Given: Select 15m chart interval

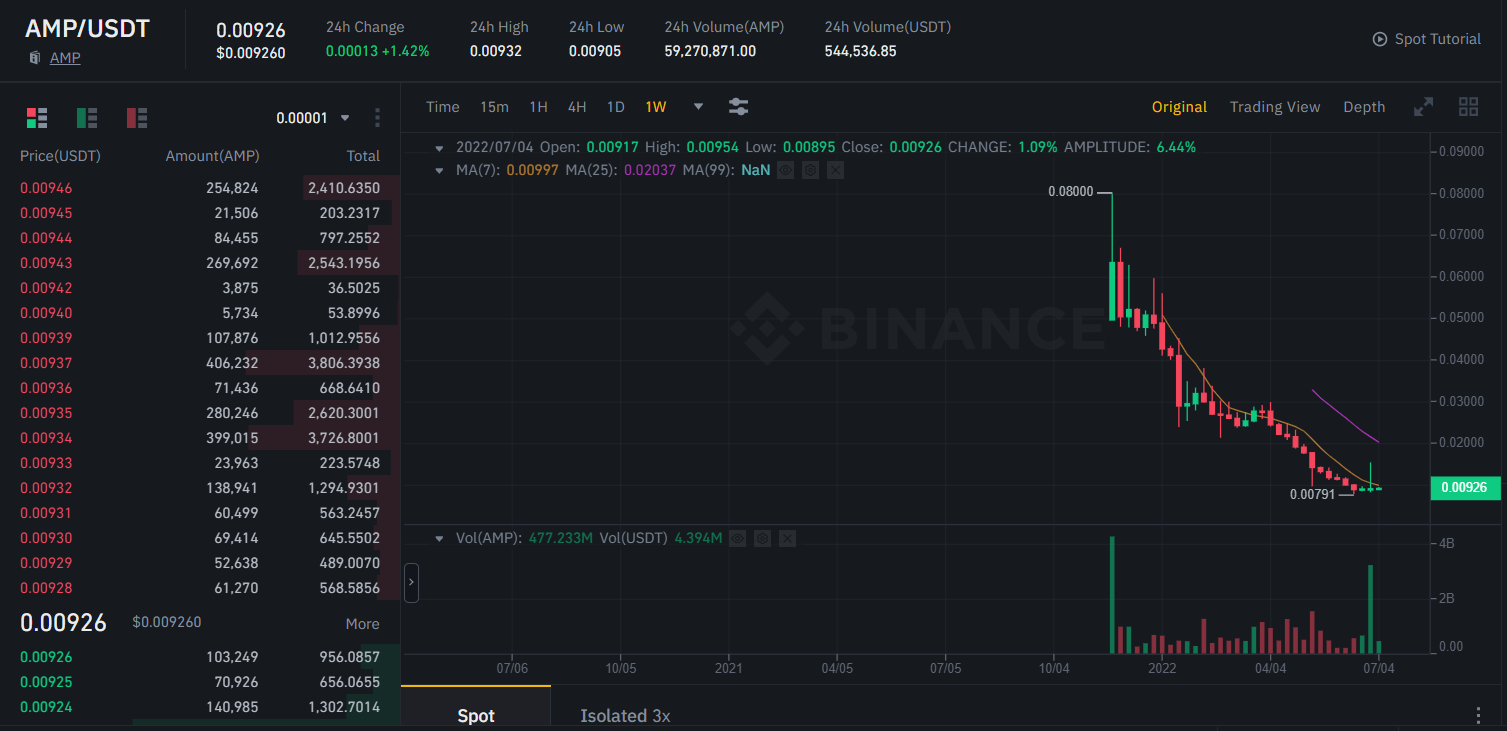Looking at the screenshot, I should (494, 107).
